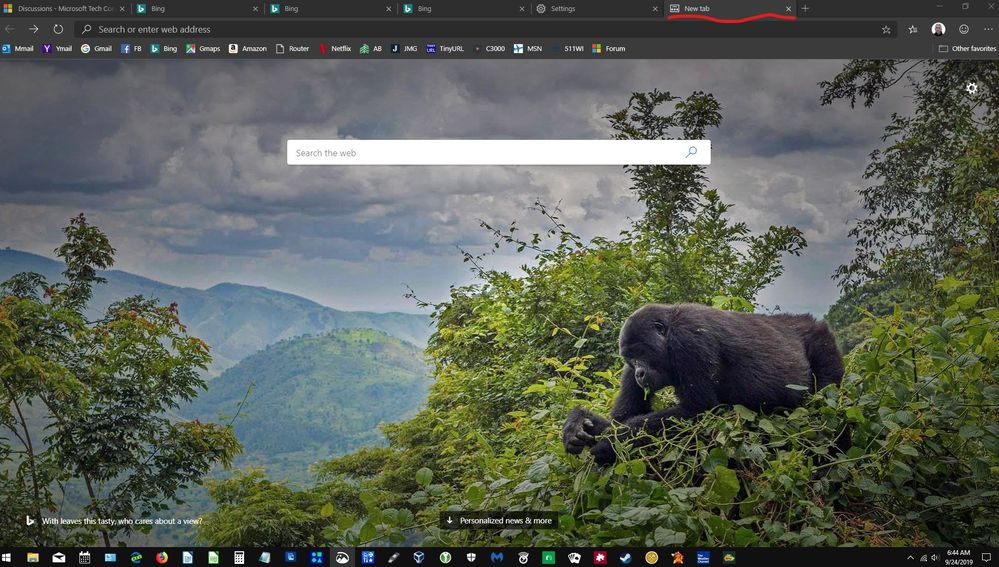Open the Gmail favorite
The width and height of the screenshot is (999, 567).
[x=96, y=48]
